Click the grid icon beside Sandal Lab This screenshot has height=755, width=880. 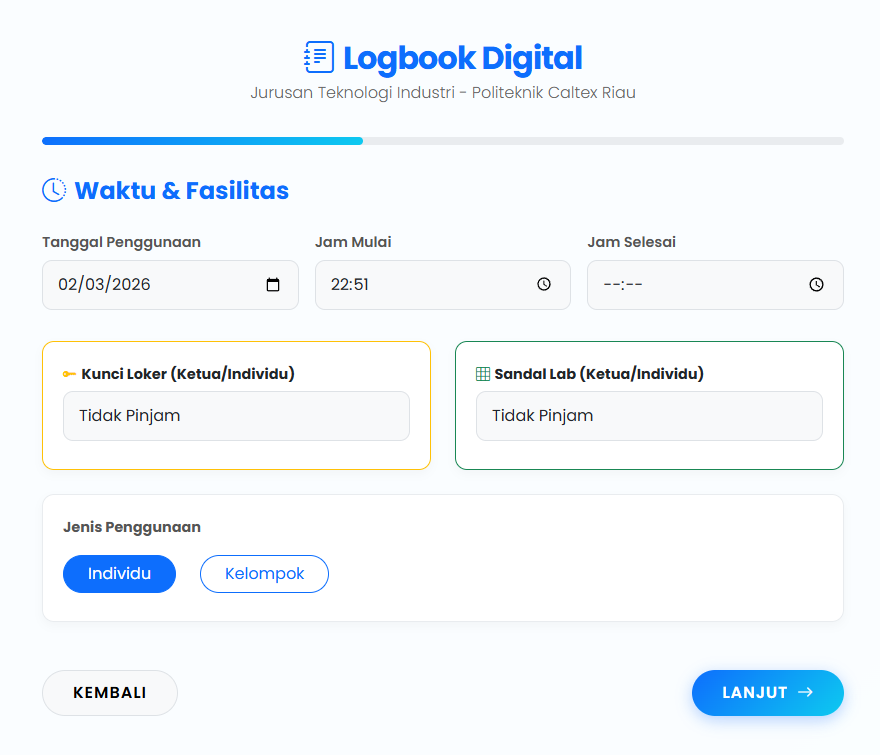[x=482, y=373]
